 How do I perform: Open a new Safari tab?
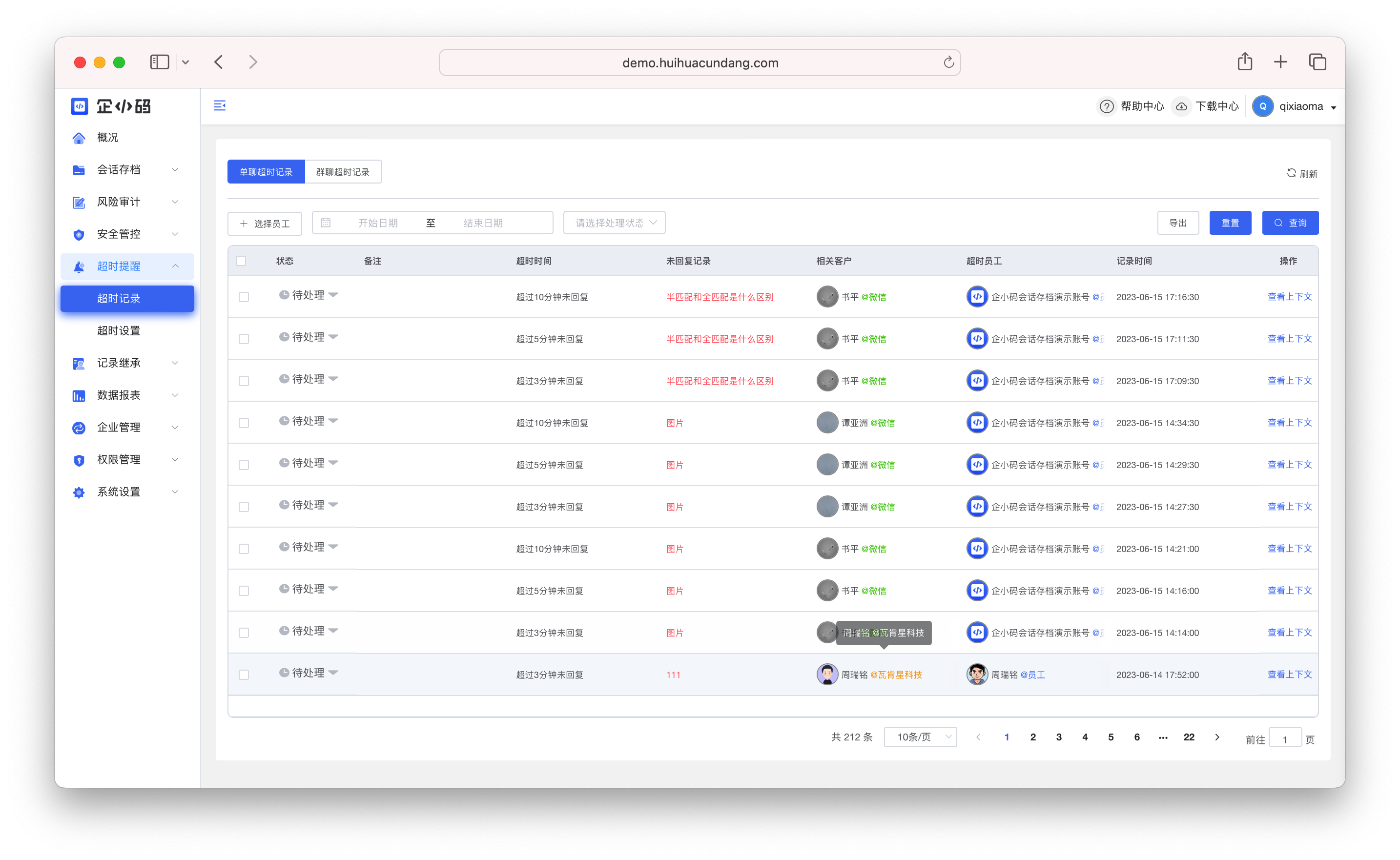click(1280, 62)
